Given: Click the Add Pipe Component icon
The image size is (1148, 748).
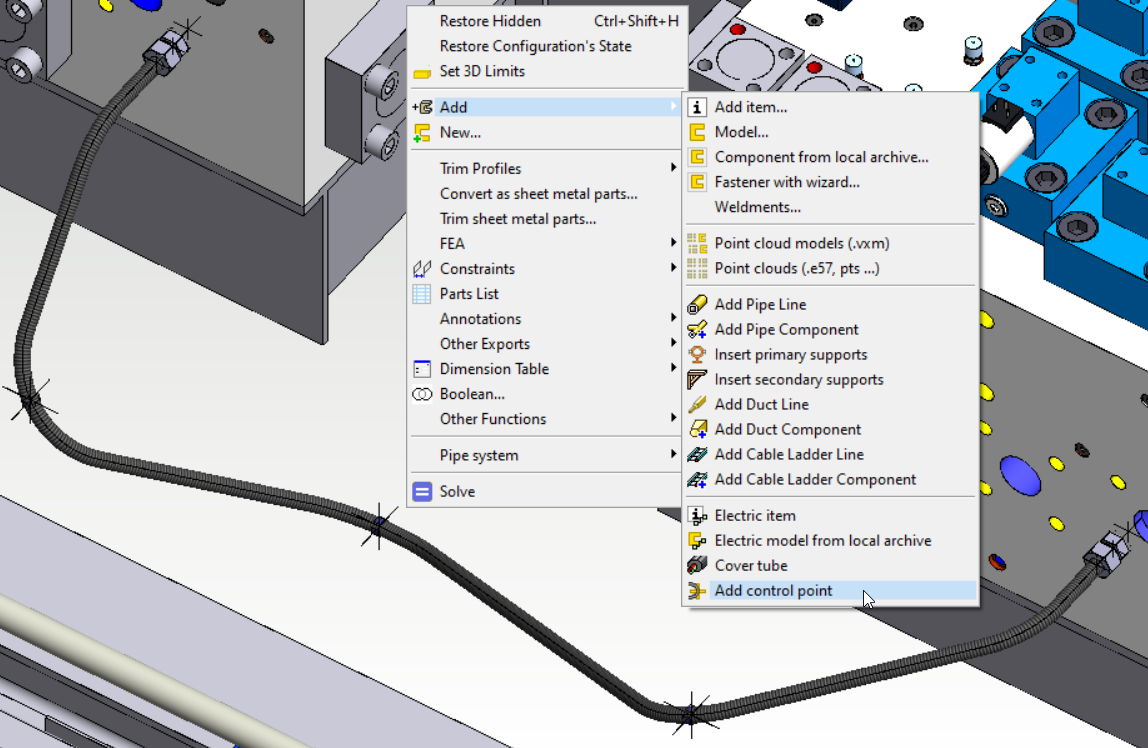Looking at the screenshot, I should point(697,329).
